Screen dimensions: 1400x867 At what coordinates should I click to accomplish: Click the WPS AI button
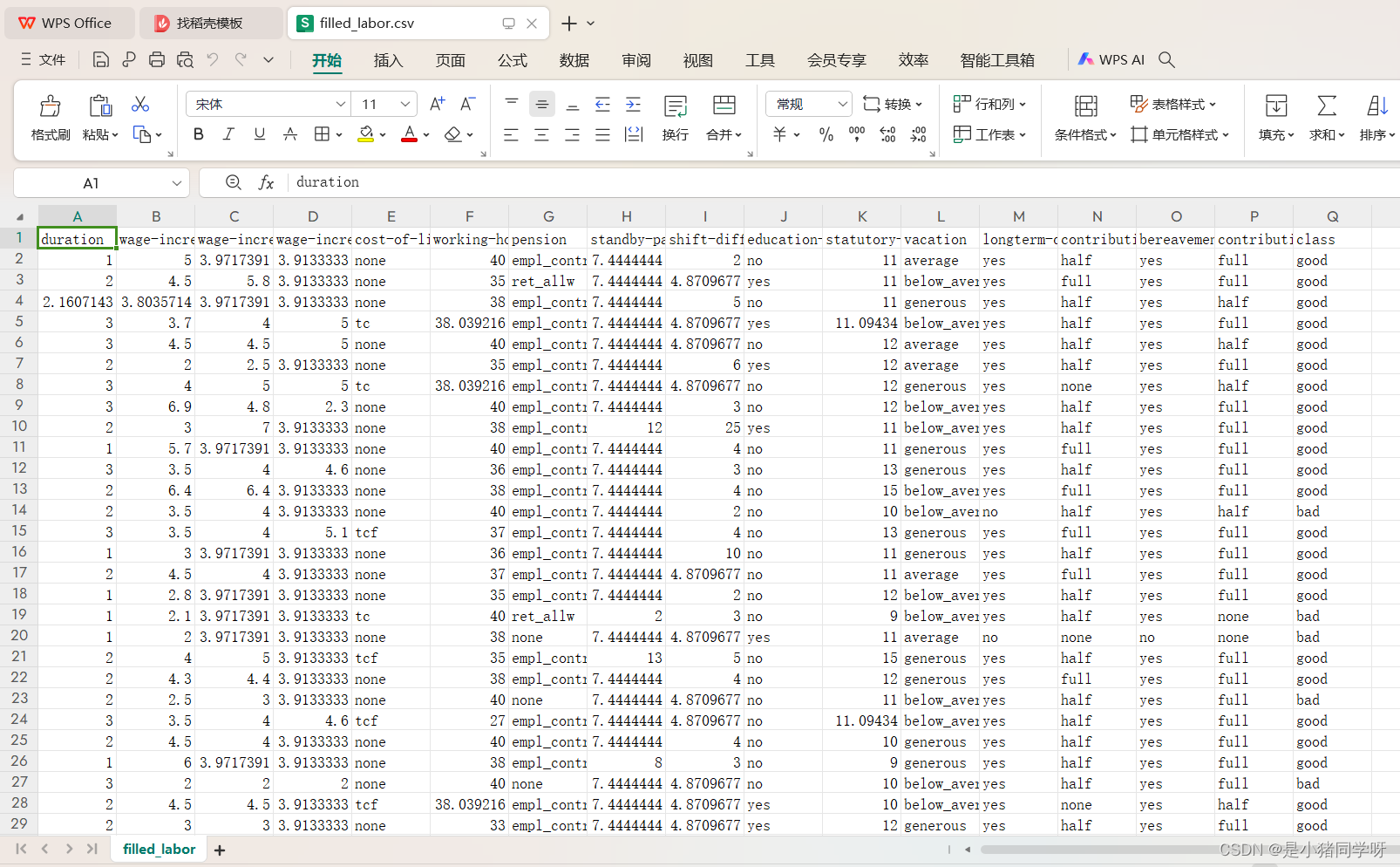(x=1111, y=59)
